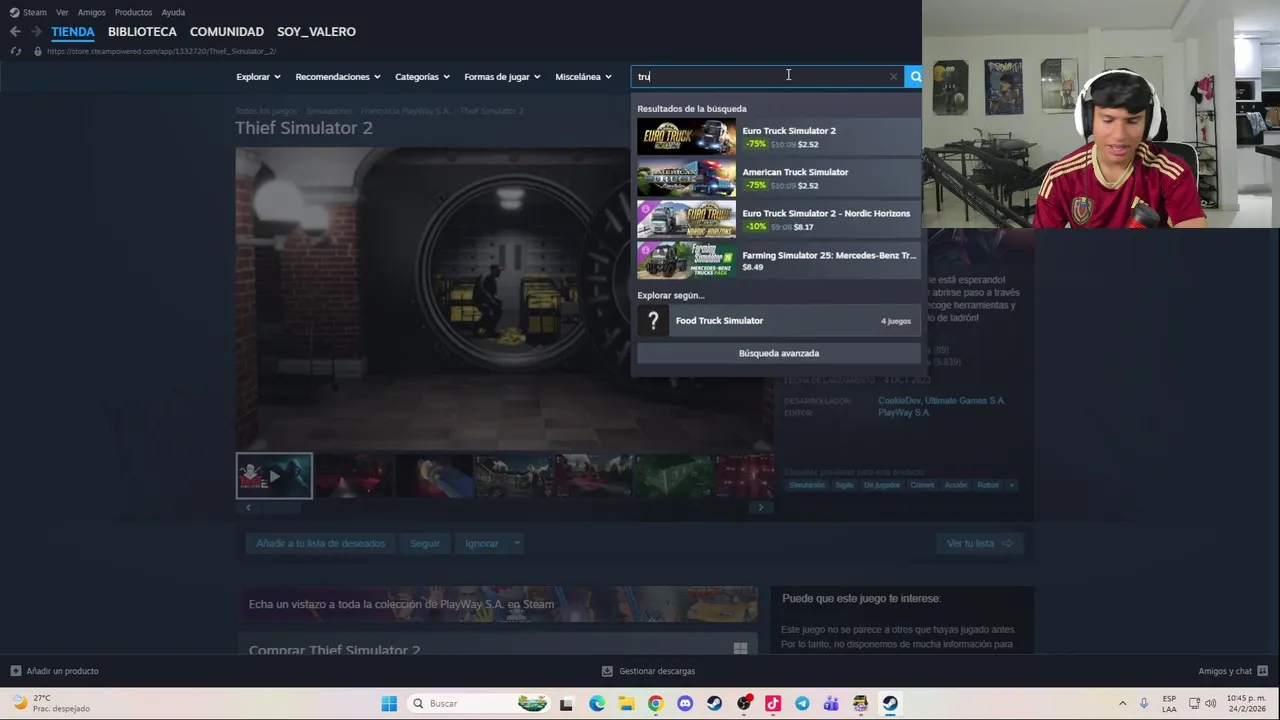Click the active Steam taskbar icon
The width and height of the screenshot is (1280, 720).
click(x=890, y=704)
